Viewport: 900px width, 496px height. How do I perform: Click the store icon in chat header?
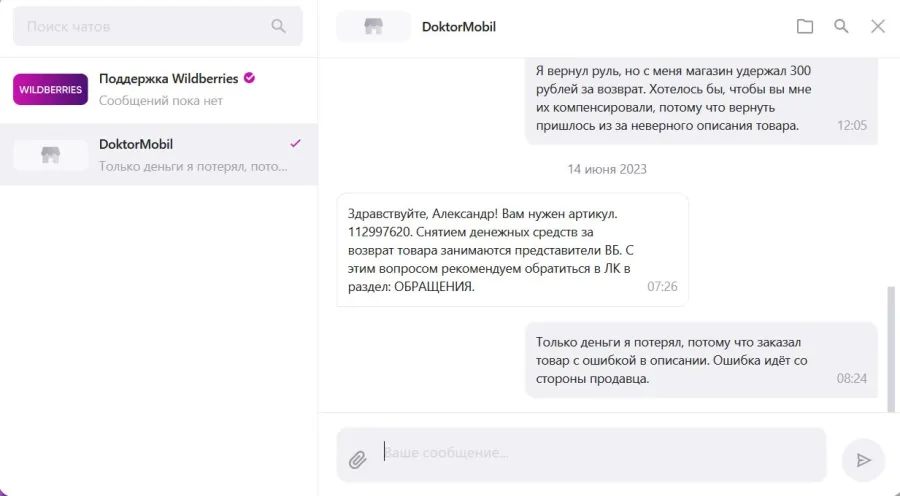coord(374,26)
